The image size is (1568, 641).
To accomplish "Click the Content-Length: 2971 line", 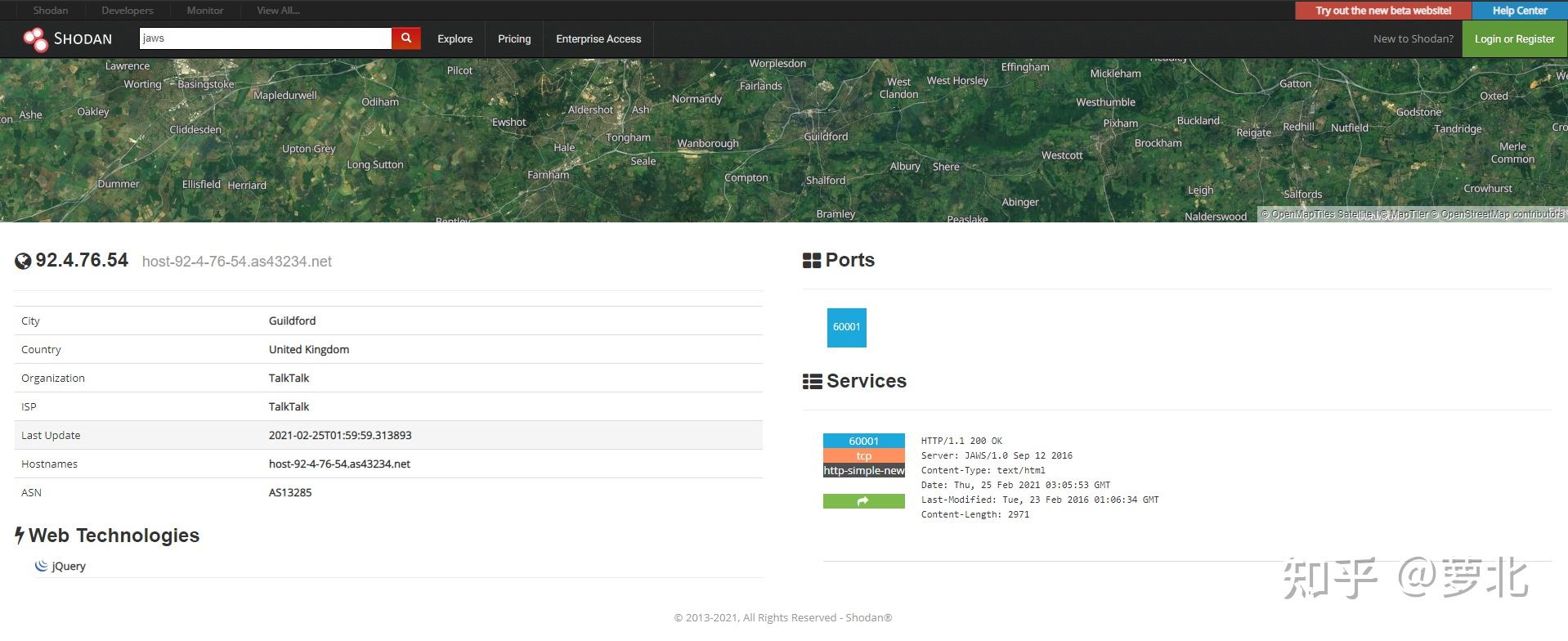I will [x=975, y=514].
